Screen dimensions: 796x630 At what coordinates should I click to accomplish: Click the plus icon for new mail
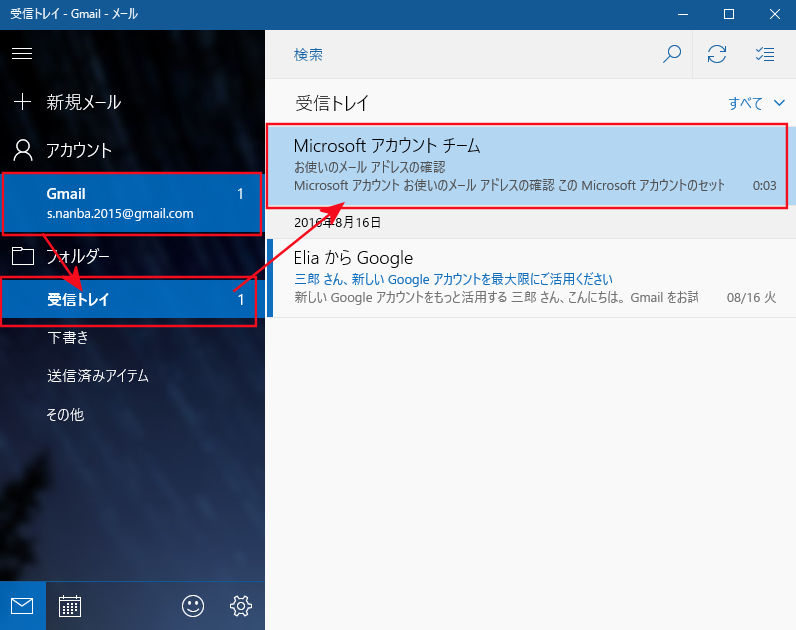(22, 102)
